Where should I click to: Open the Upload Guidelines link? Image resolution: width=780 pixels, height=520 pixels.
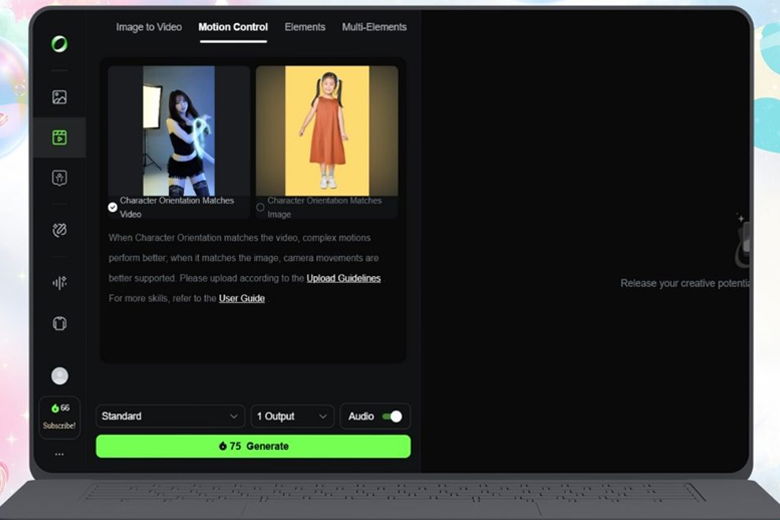tap(344, 278)
